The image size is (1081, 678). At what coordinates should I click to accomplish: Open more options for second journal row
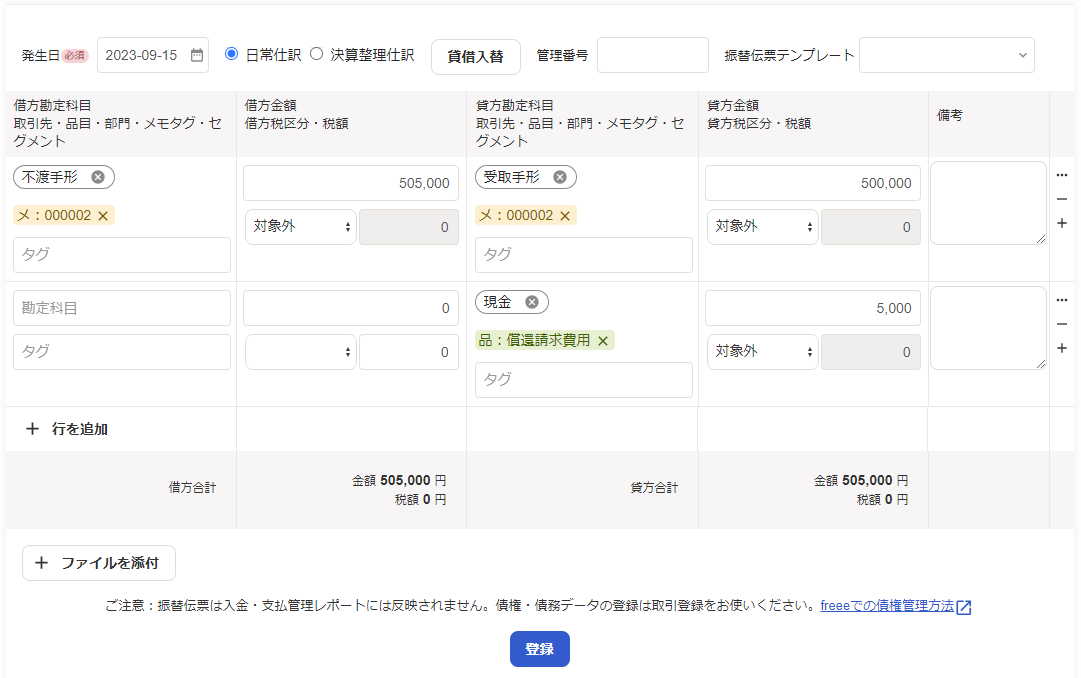1062,300
